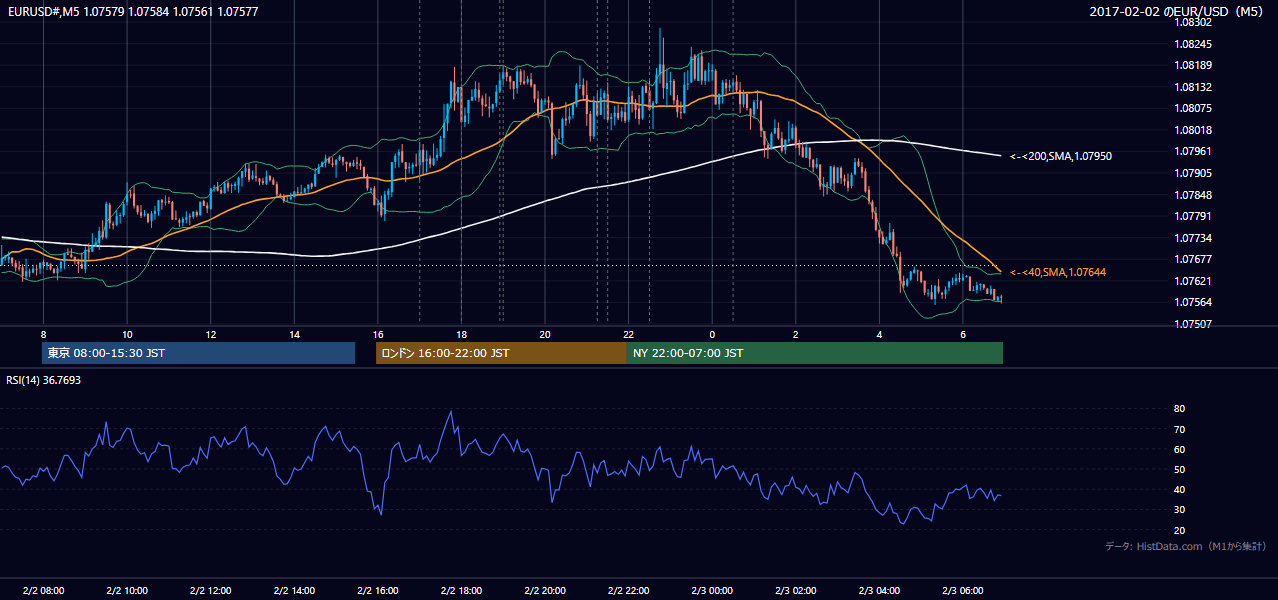Click the price axis value 1.07564
Screen dimensions: 1278x600
(x=1192, y=303)
